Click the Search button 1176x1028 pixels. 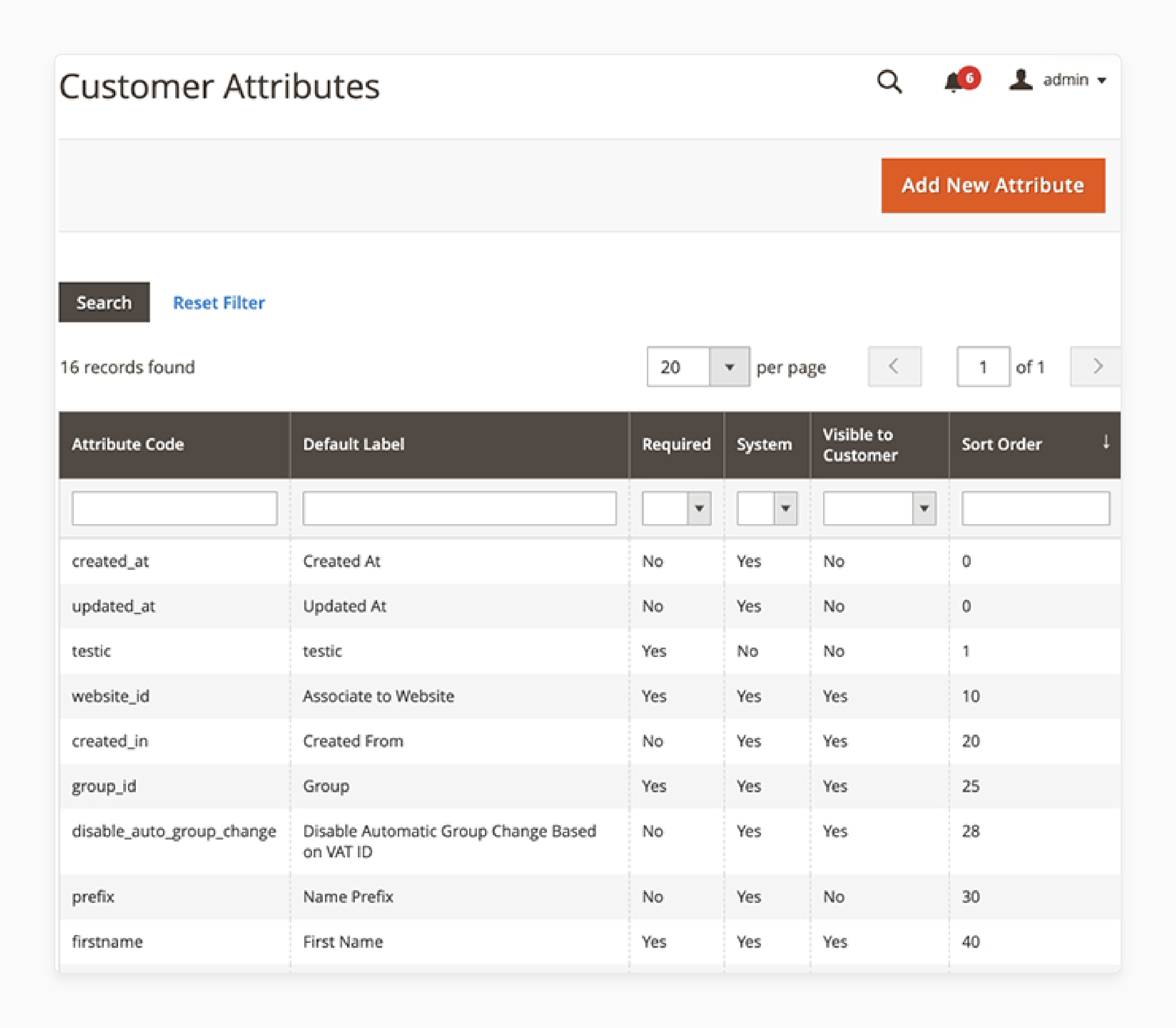[103, 302]
